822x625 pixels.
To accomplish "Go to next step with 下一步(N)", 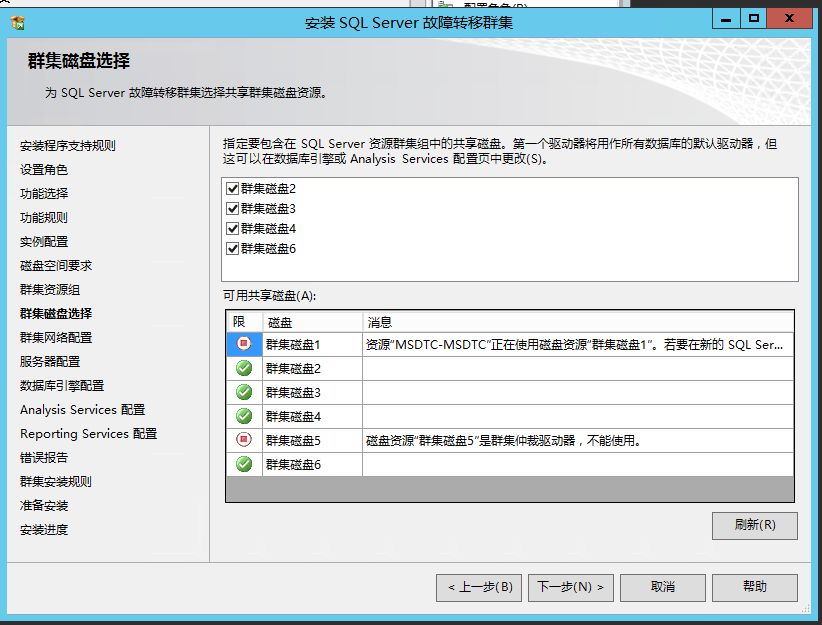I will (x=570, y=587).
